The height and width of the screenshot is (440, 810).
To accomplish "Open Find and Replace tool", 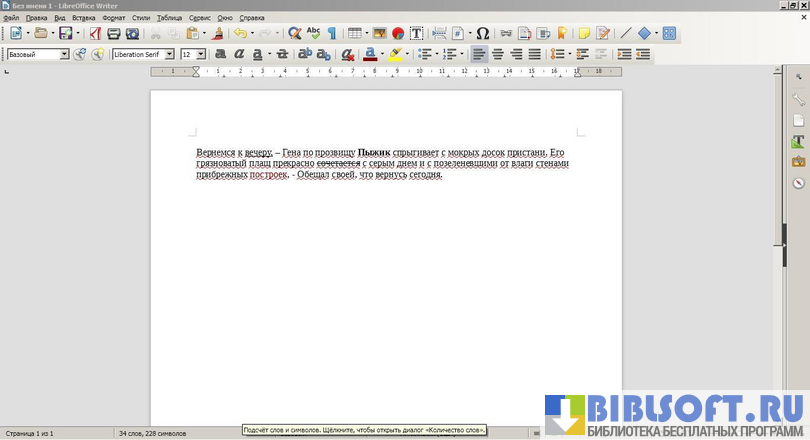I will pos(295,34).
